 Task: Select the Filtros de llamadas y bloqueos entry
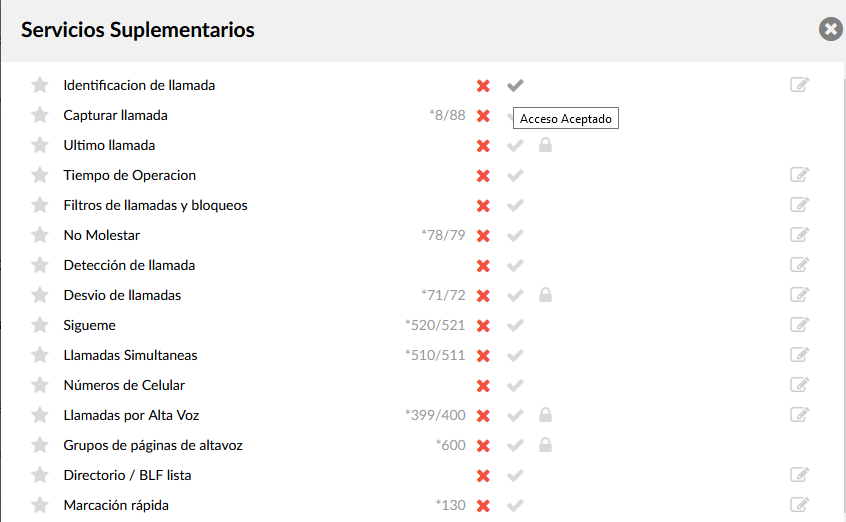(155, 205)
